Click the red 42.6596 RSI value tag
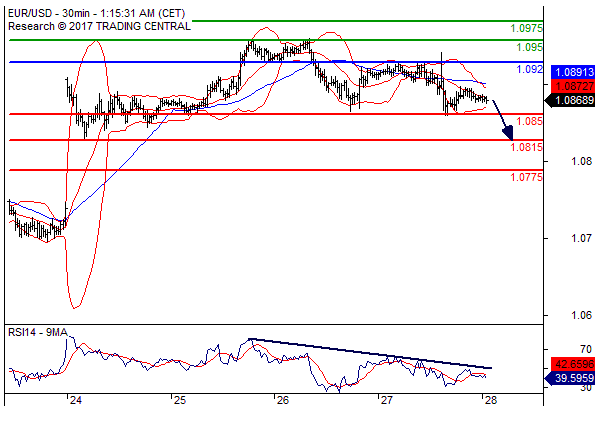This screenshot has height=428, width=613. (573, 364)
